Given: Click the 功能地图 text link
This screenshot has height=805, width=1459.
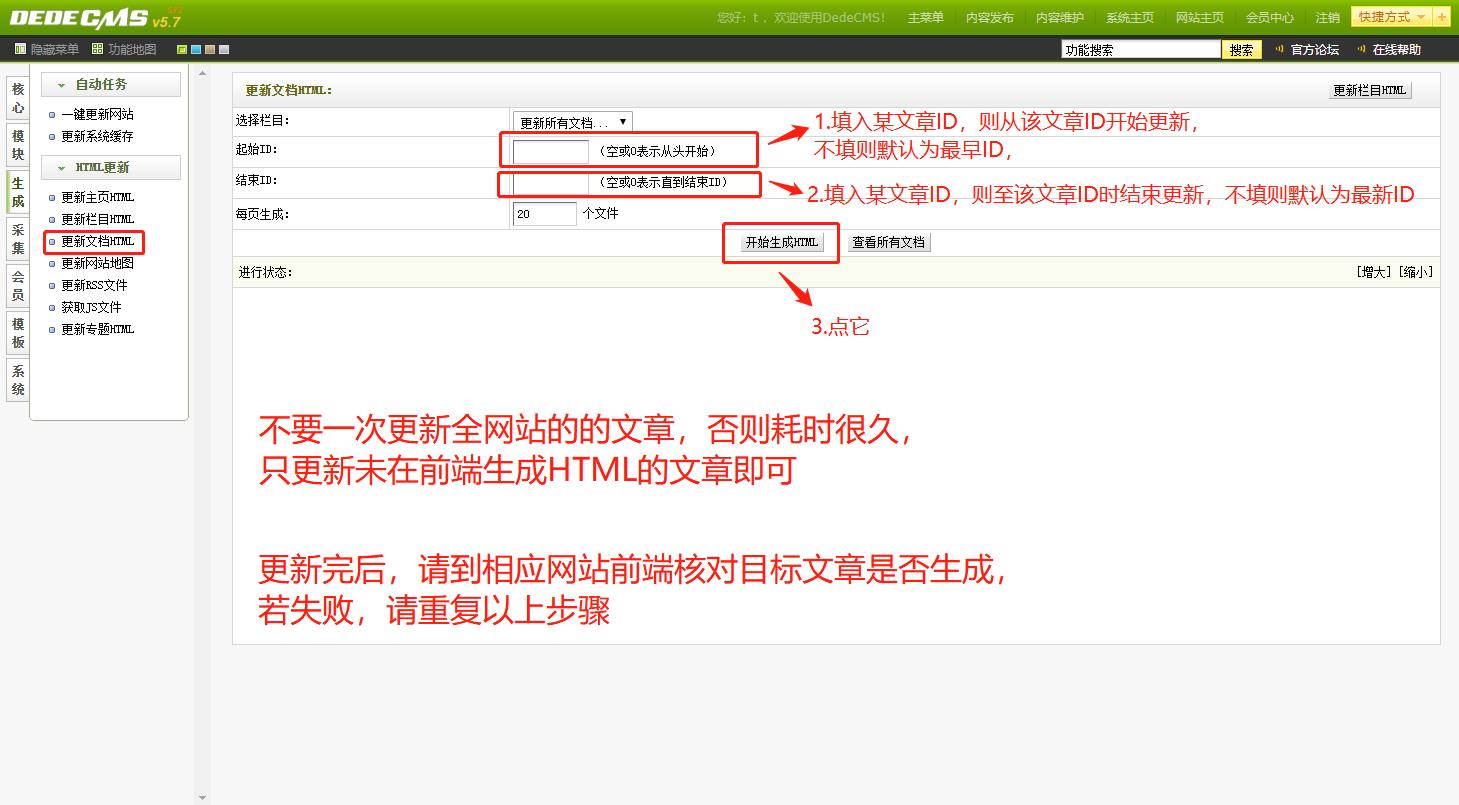Looking at the screenshot, I should 132,49.
